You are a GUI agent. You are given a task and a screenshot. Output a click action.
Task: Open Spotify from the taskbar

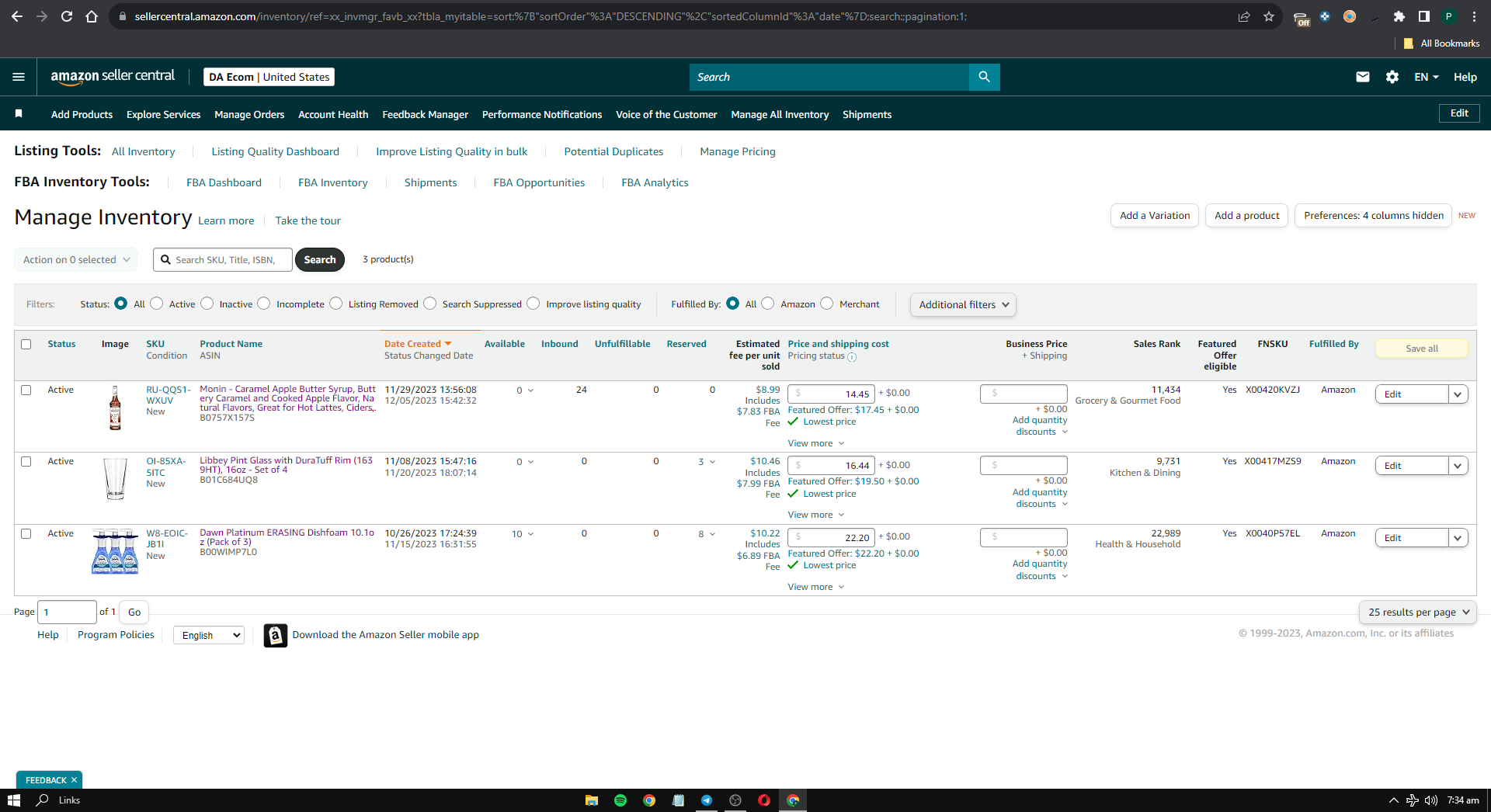click(x=620, y=800)
